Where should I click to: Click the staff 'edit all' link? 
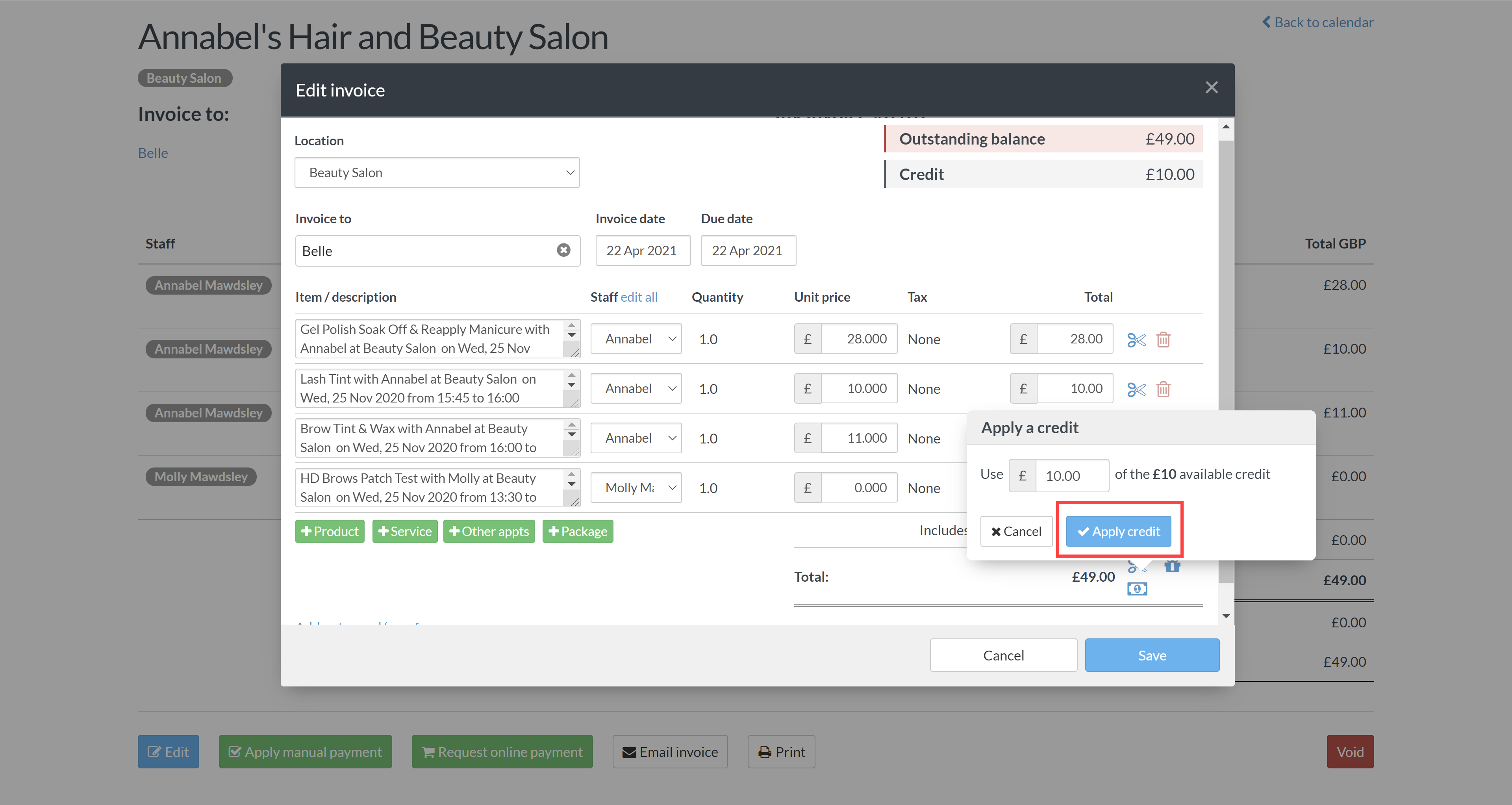(639, 297)
